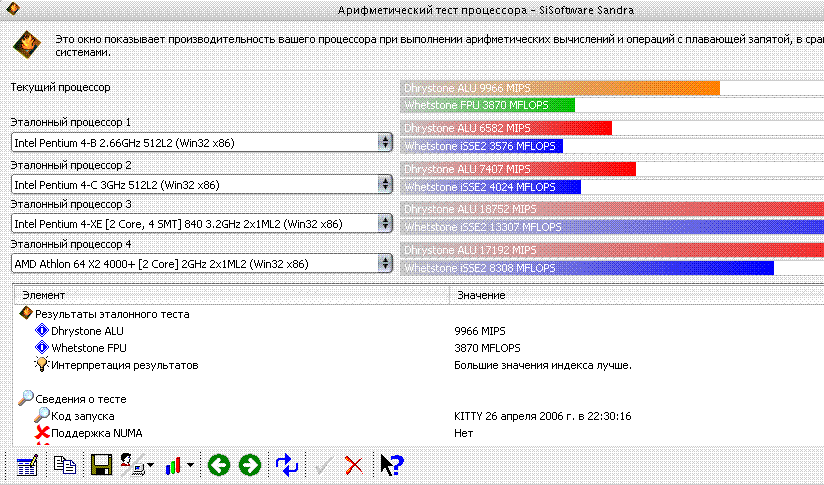Click the diamond icon next to Dhrystone ALU
824x485 pixels.
click(x=42, y=331)
